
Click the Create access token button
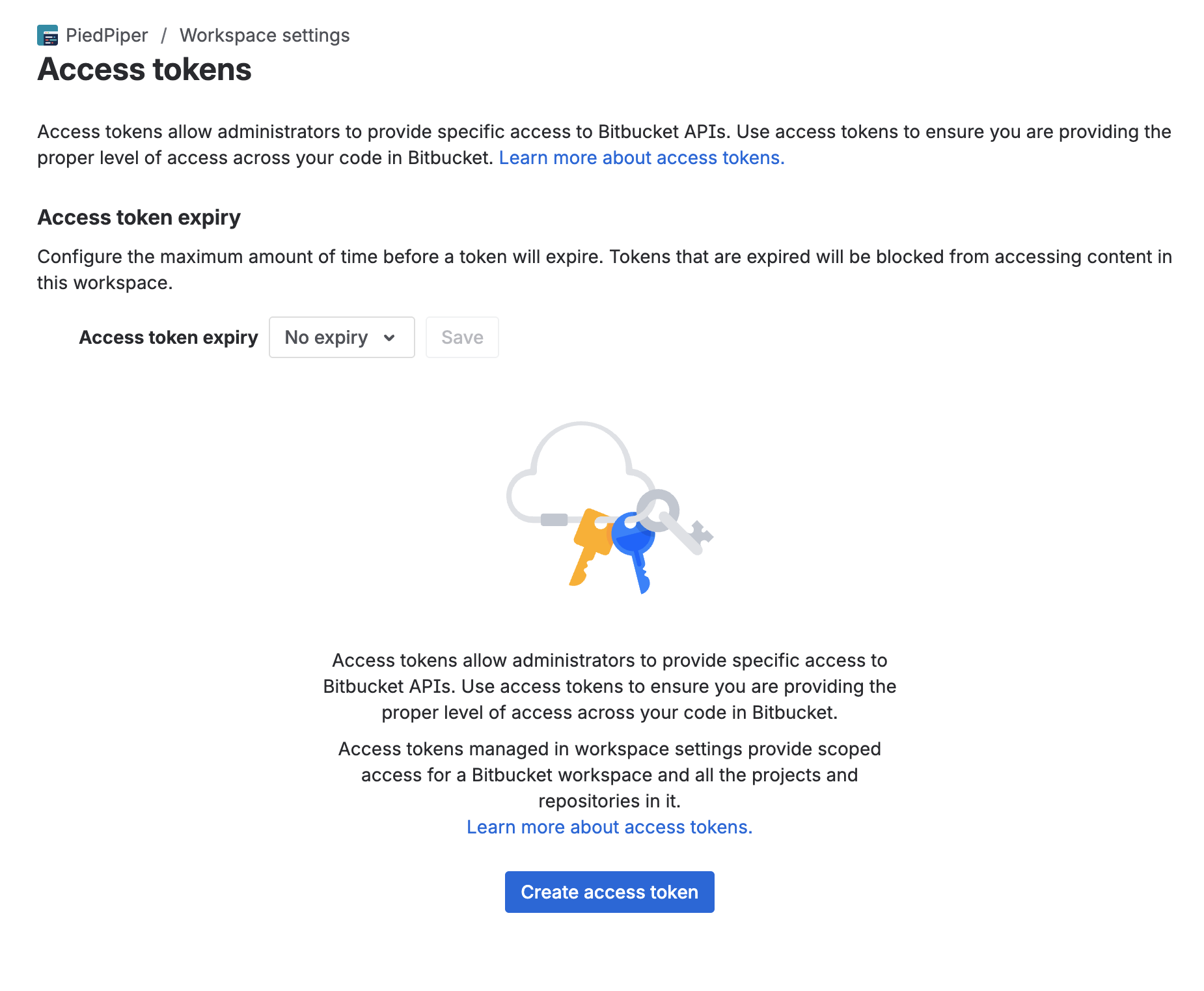609,892
